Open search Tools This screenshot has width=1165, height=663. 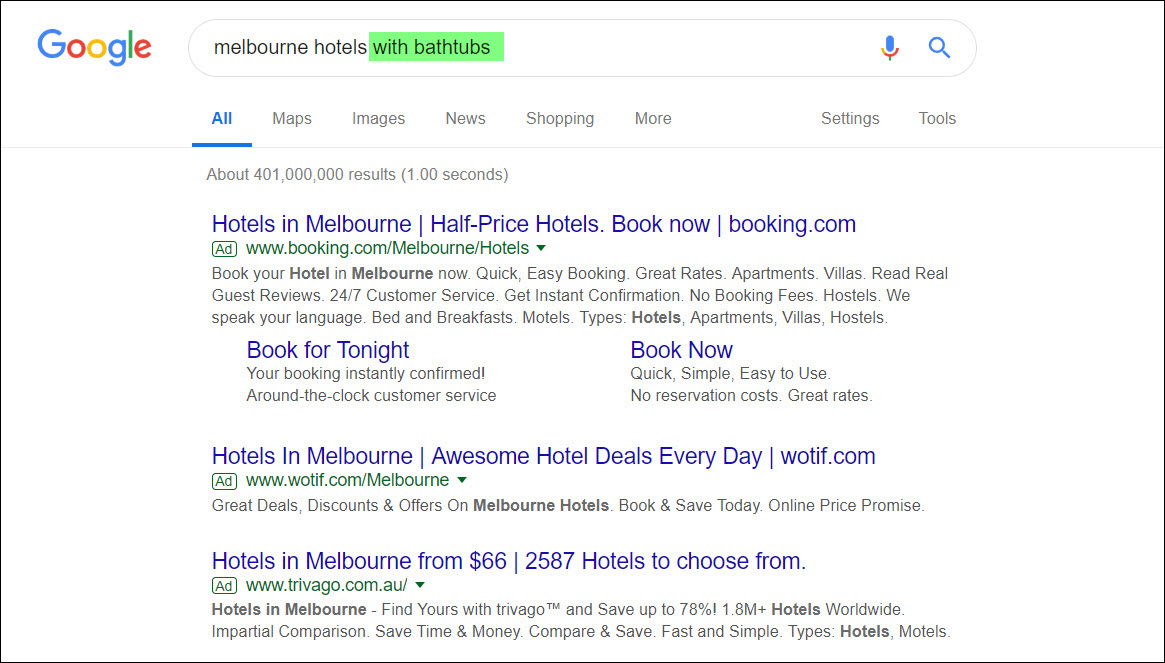[x=936, y=118]
